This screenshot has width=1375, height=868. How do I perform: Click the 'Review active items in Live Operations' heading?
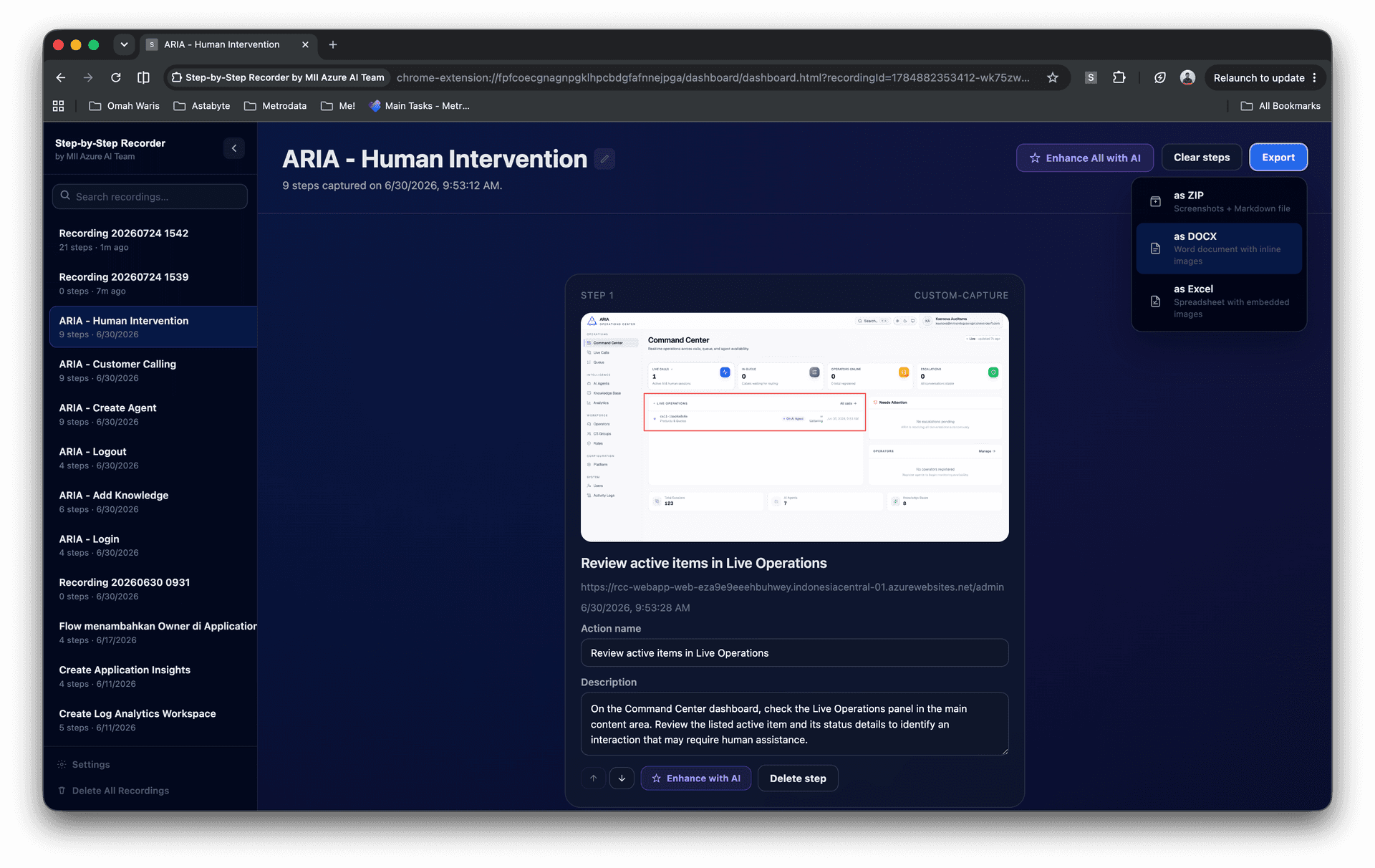pyautogui.click(x=704, y=564)
